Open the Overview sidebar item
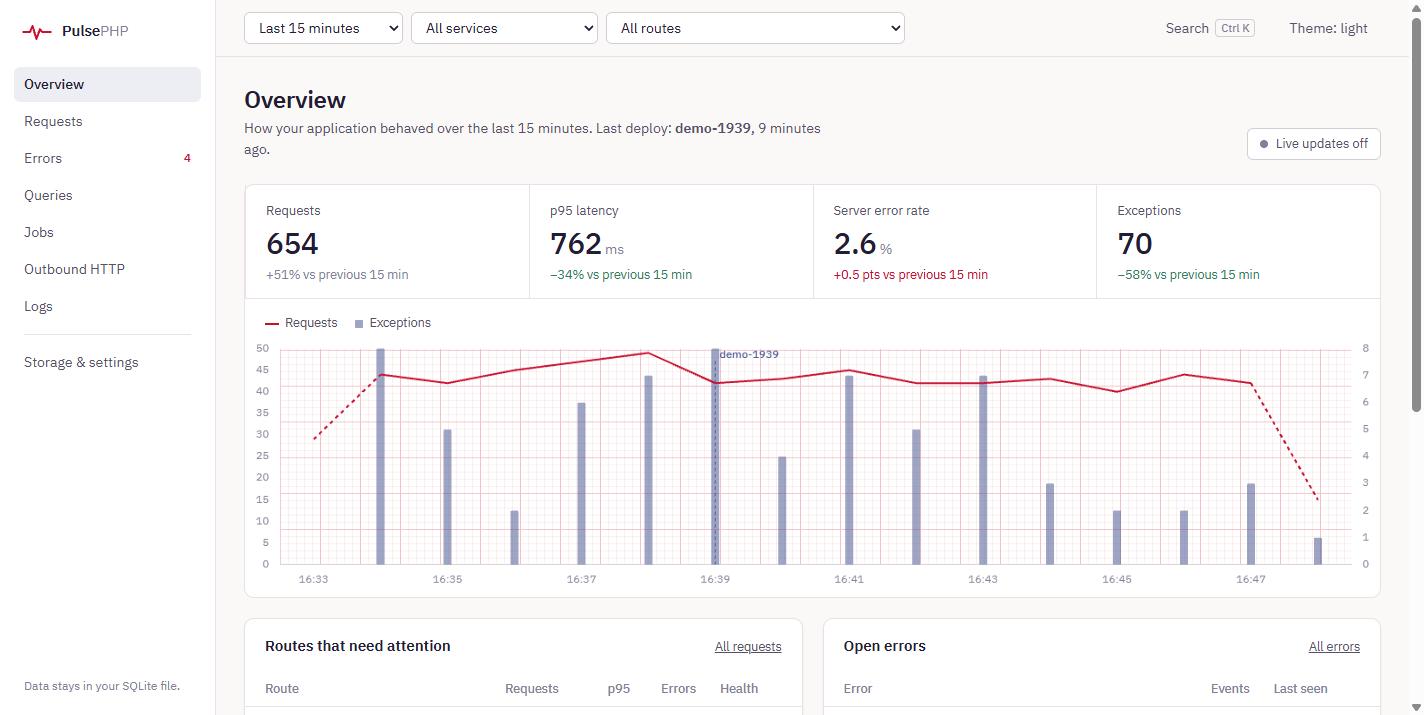The width and height of the screenshot is (1424, 715). click(107, 84)
